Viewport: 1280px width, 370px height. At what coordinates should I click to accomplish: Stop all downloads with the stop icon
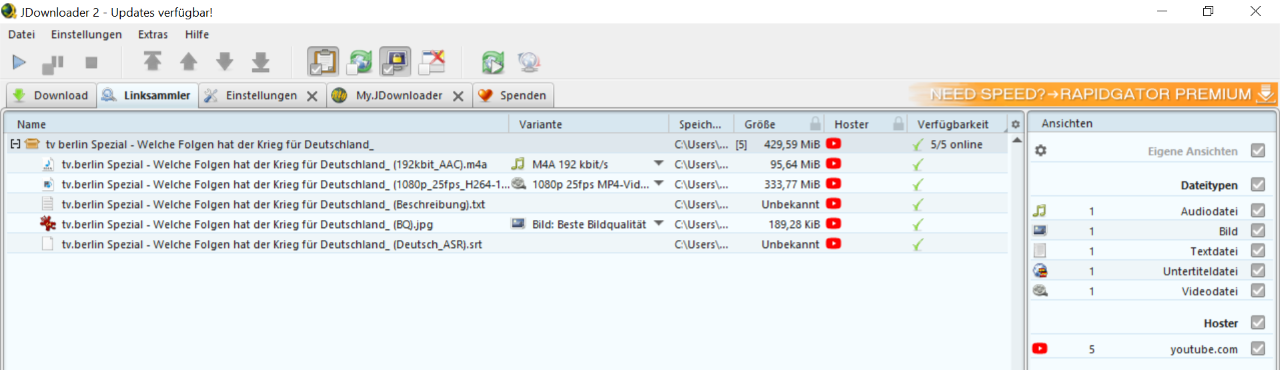coord(91,62)
